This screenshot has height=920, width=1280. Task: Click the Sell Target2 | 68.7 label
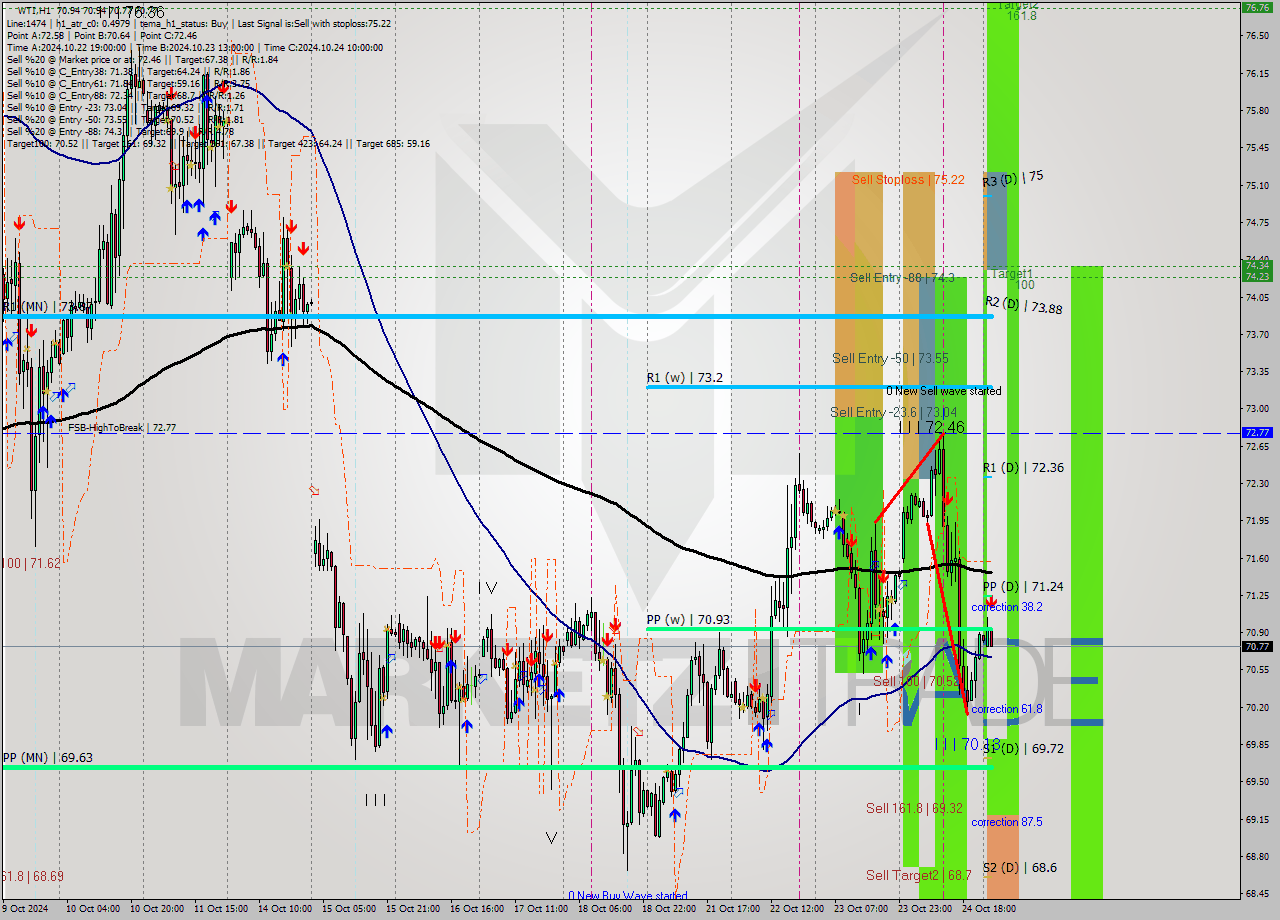pyautogui.click(x=918, y=875)
